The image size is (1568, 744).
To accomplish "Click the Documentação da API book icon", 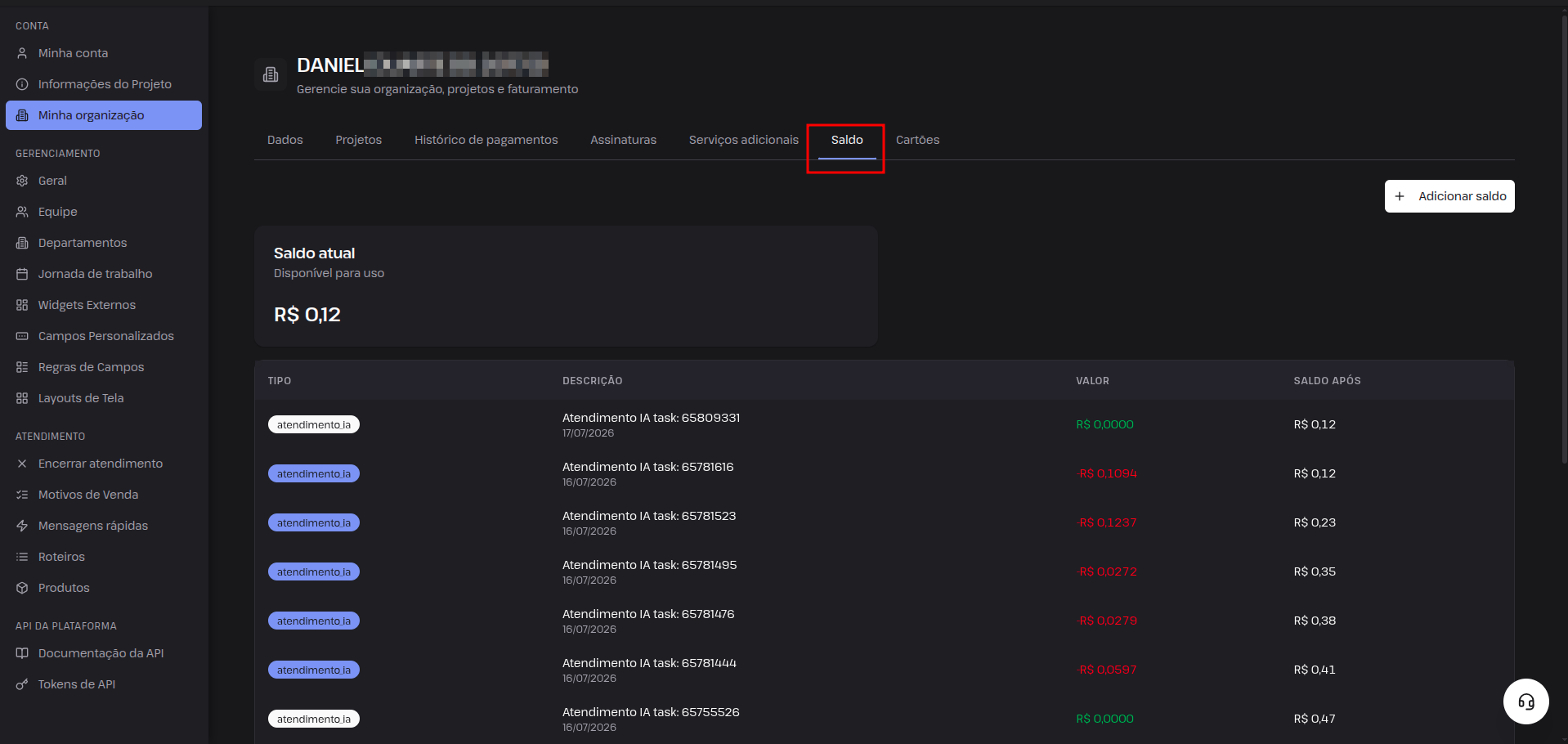I will pyautogui.click(x=22, y=653).
